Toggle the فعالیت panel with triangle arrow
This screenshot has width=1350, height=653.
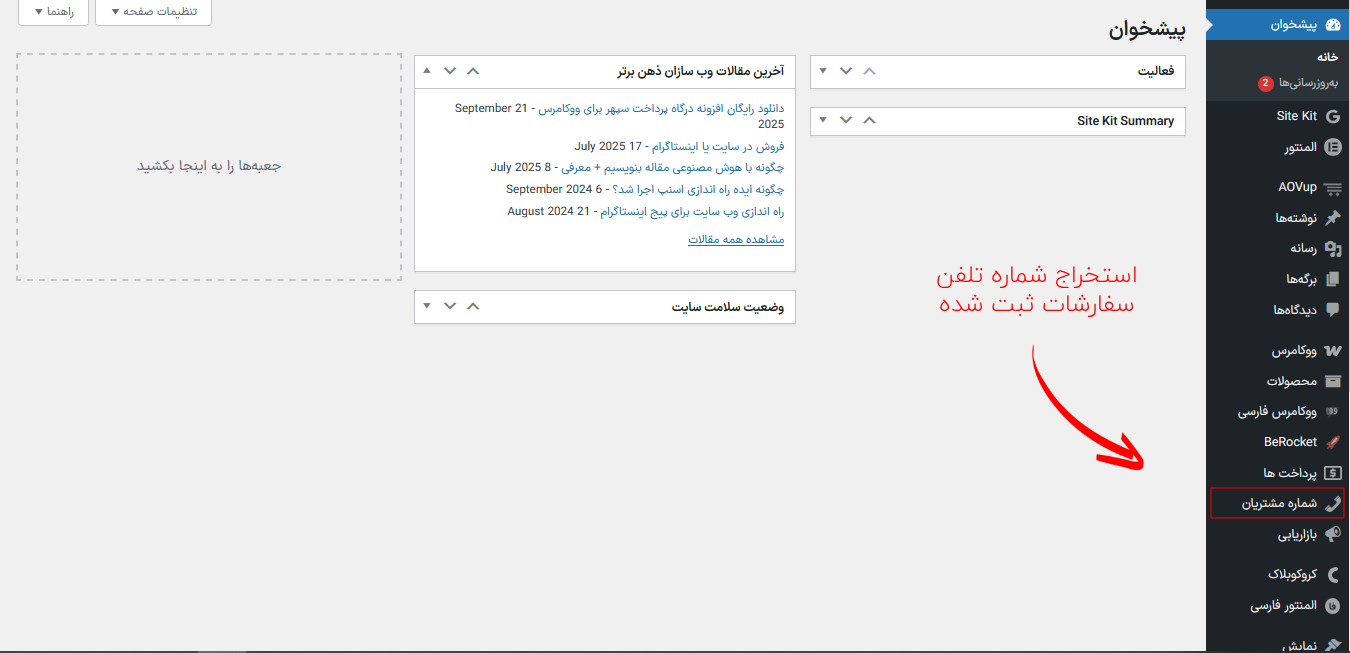point(823,71)
